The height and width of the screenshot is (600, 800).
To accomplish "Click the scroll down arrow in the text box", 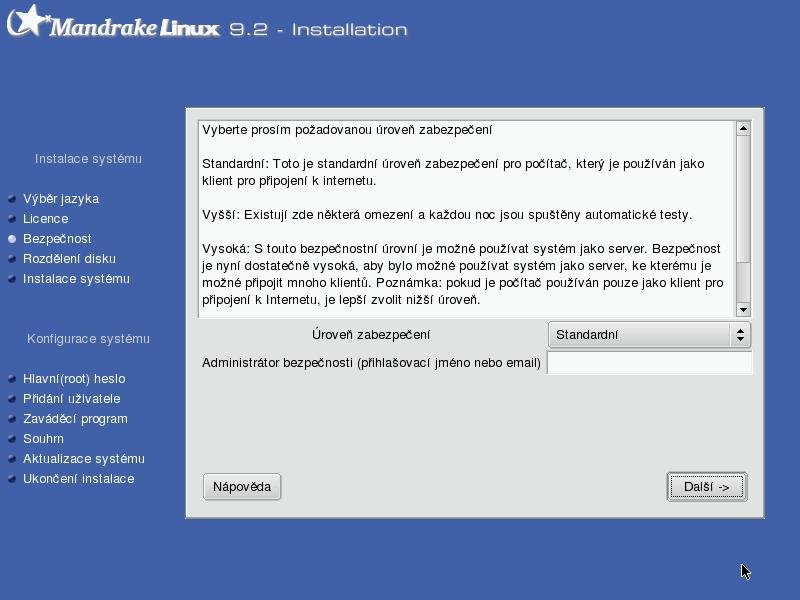I will point(743,309).
